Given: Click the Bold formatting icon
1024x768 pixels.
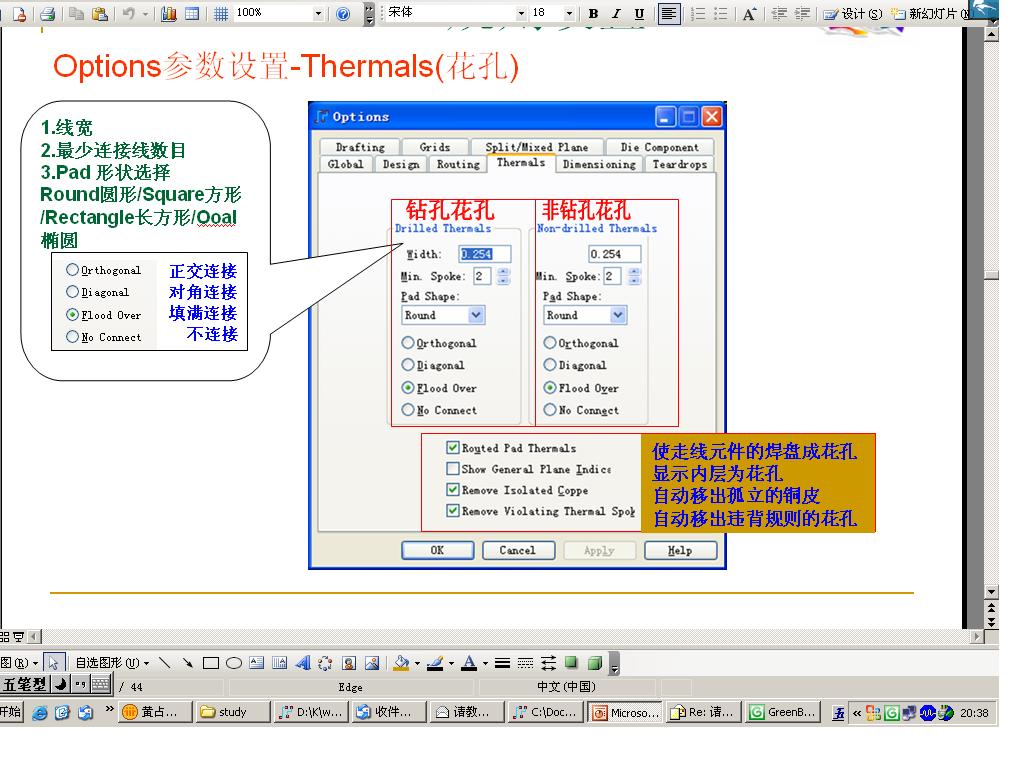Looking at the screenshot, I should (x=593, y=14).
